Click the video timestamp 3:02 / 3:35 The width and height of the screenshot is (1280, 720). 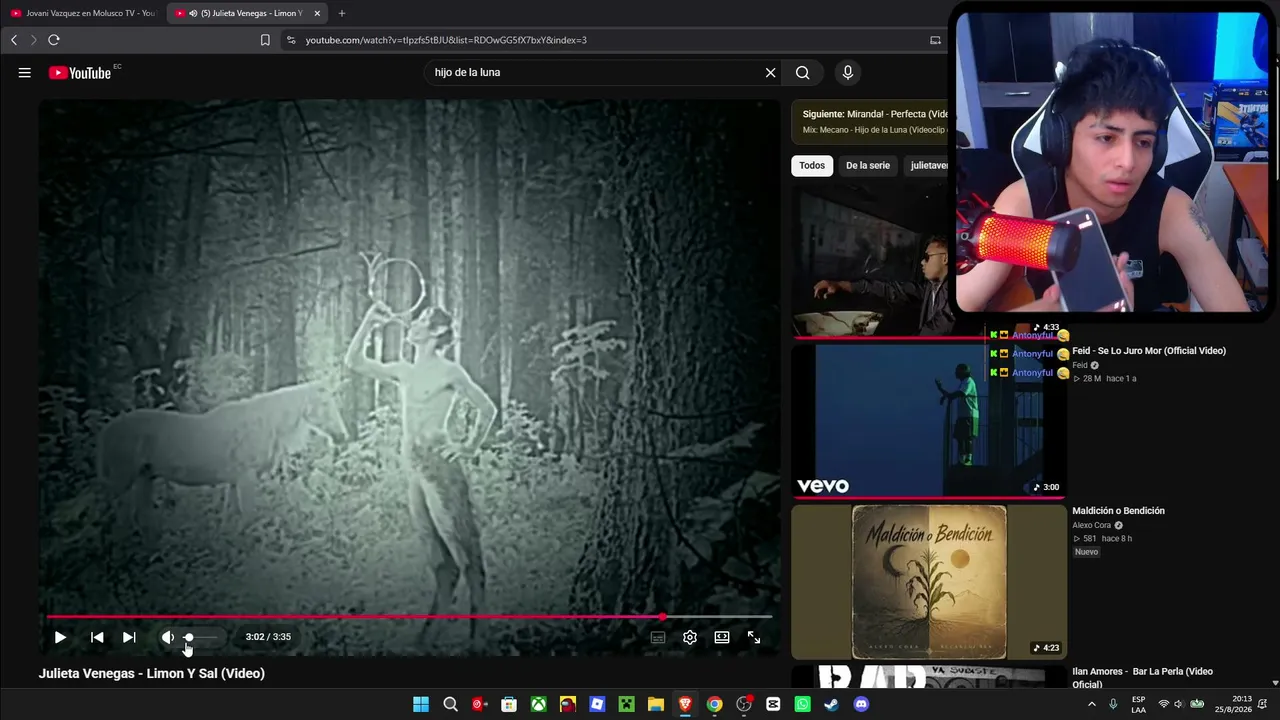[268, 637]
